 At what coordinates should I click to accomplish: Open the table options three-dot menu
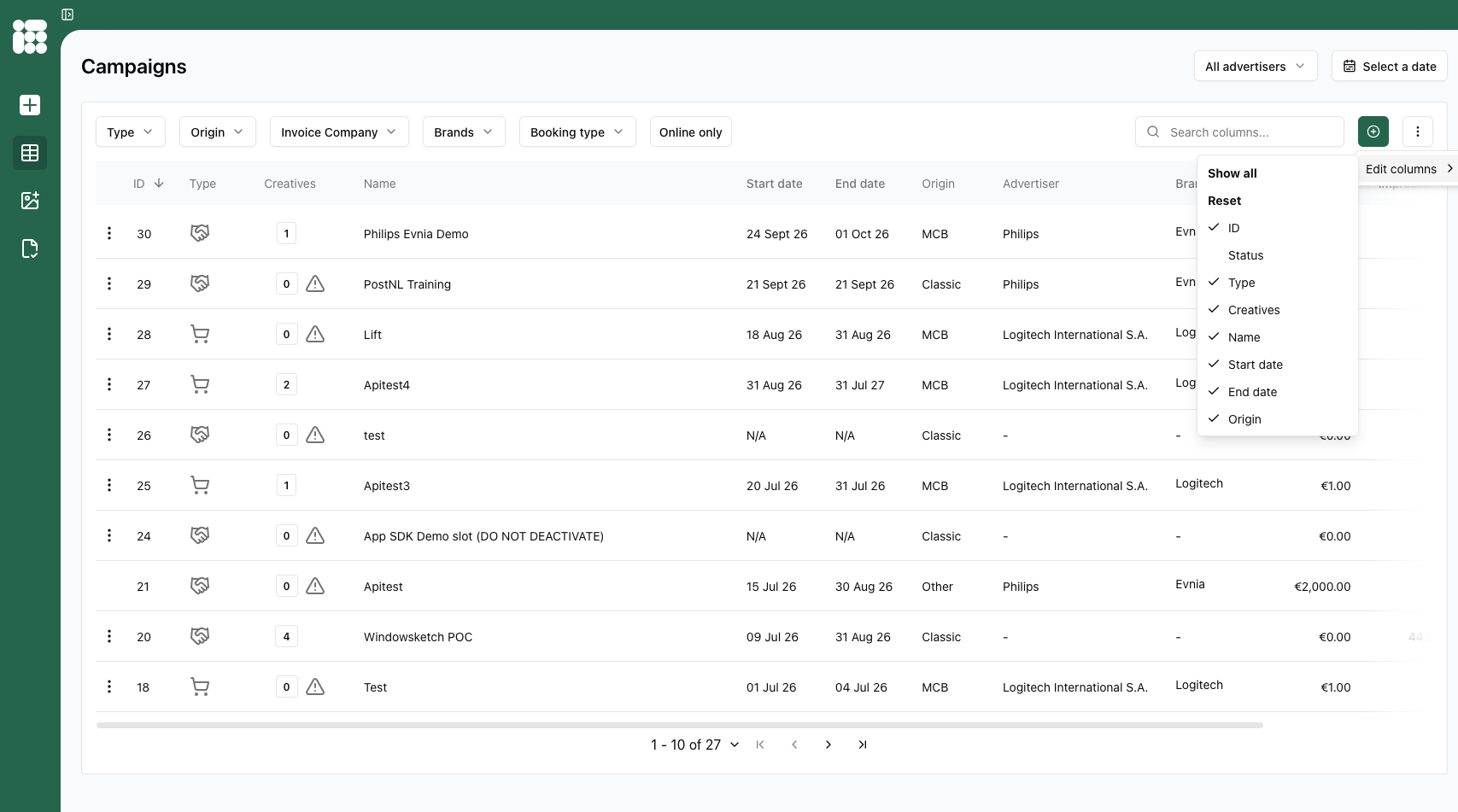click(x=1418, y=131)
